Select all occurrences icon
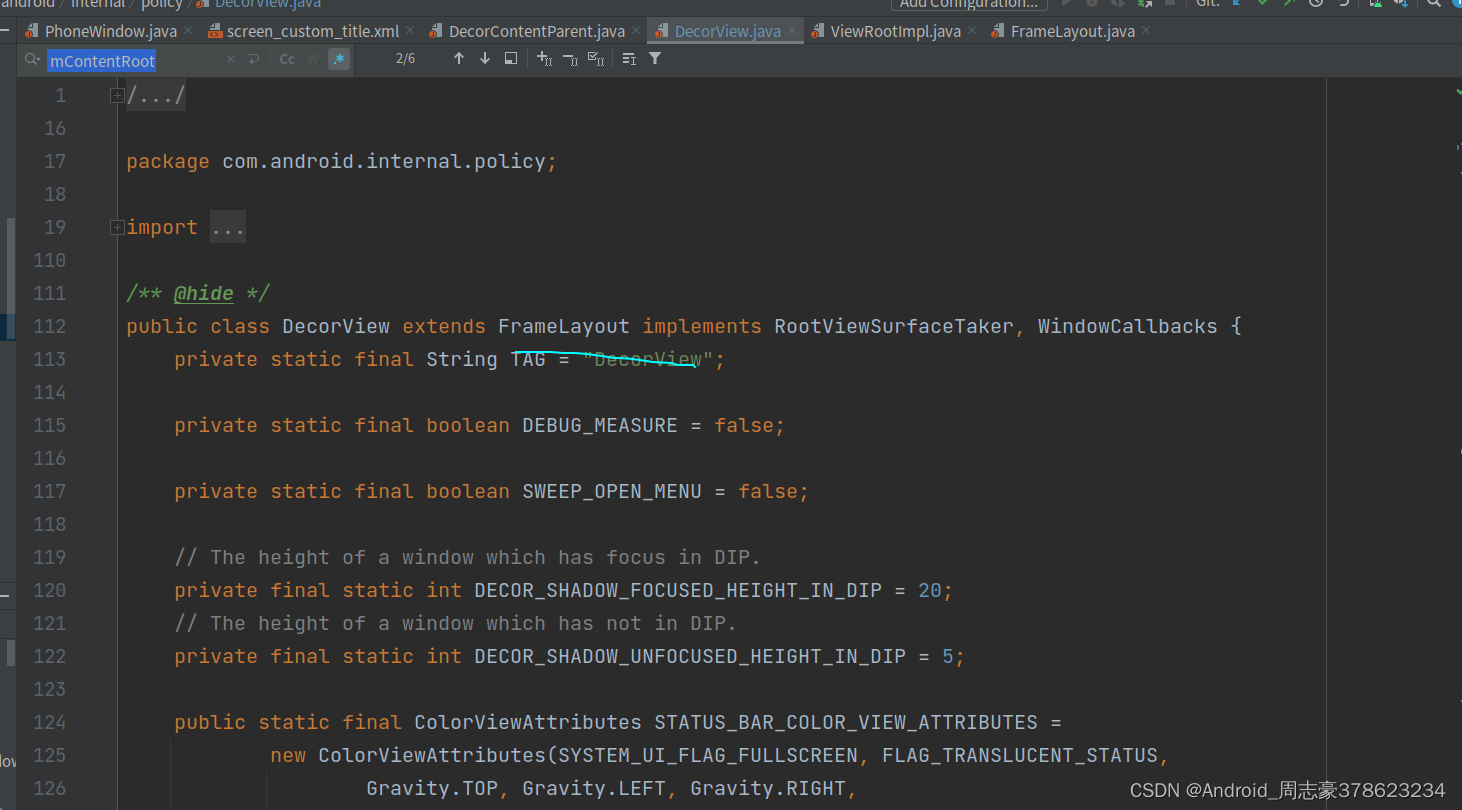Image resolution: width=1462 pixels, height=810 pixels. click(596, 59)
